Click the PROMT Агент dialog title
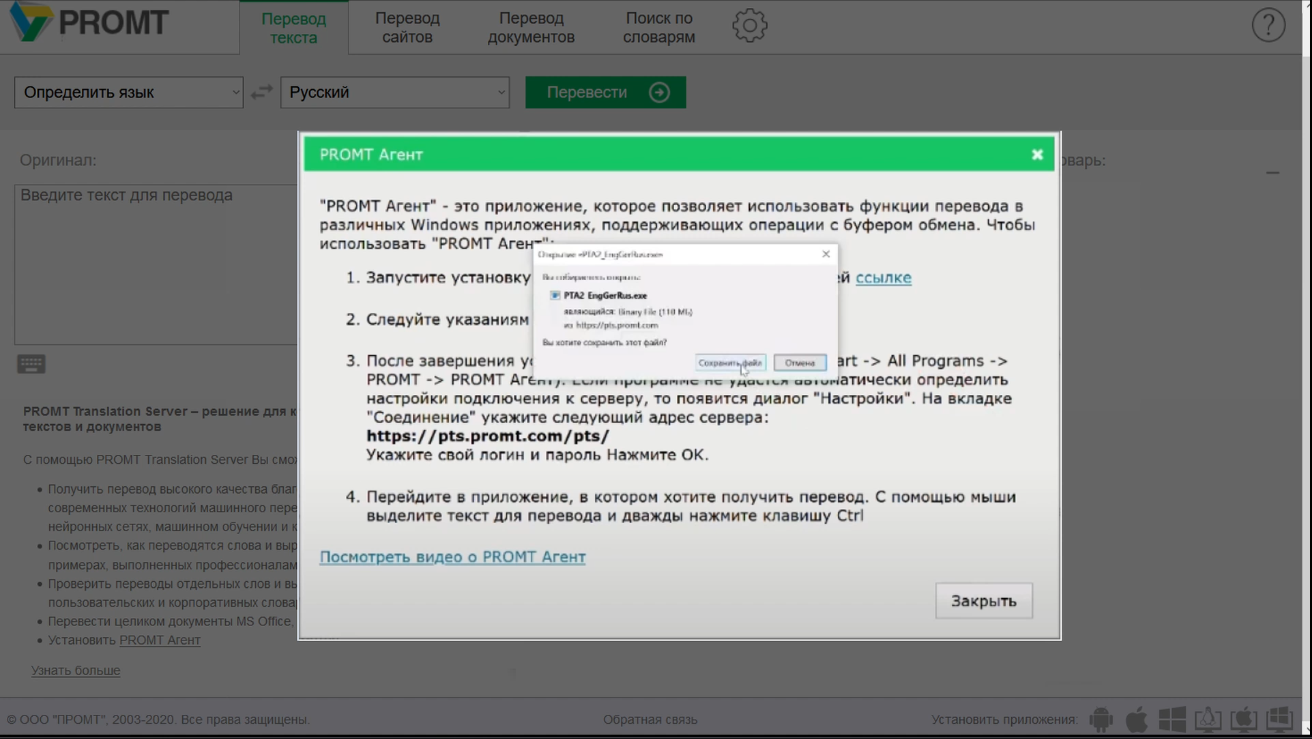 point(371,154)
